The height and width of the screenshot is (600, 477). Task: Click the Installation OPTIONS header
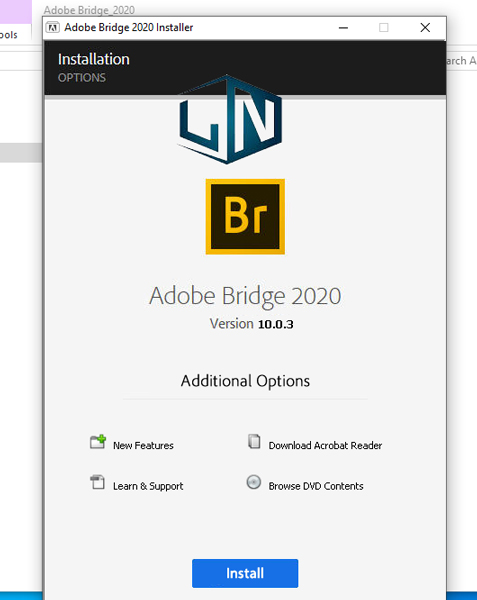pyautogui.click(x=94, y=67)
